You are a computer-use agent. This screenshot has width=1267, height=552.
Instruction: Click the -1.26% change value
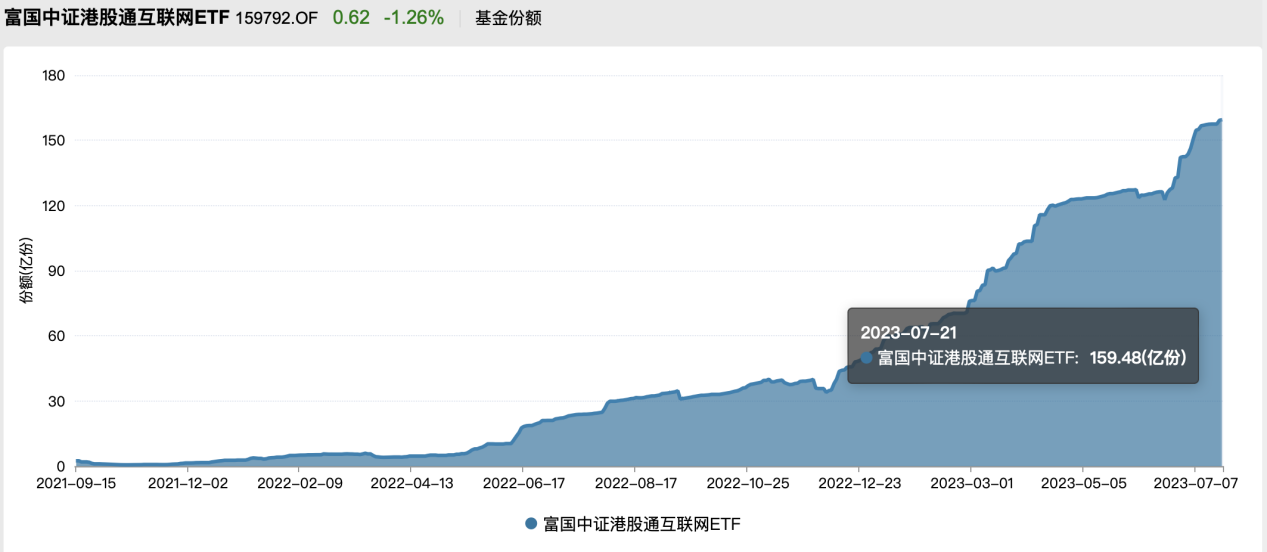(x=414, y=18)
